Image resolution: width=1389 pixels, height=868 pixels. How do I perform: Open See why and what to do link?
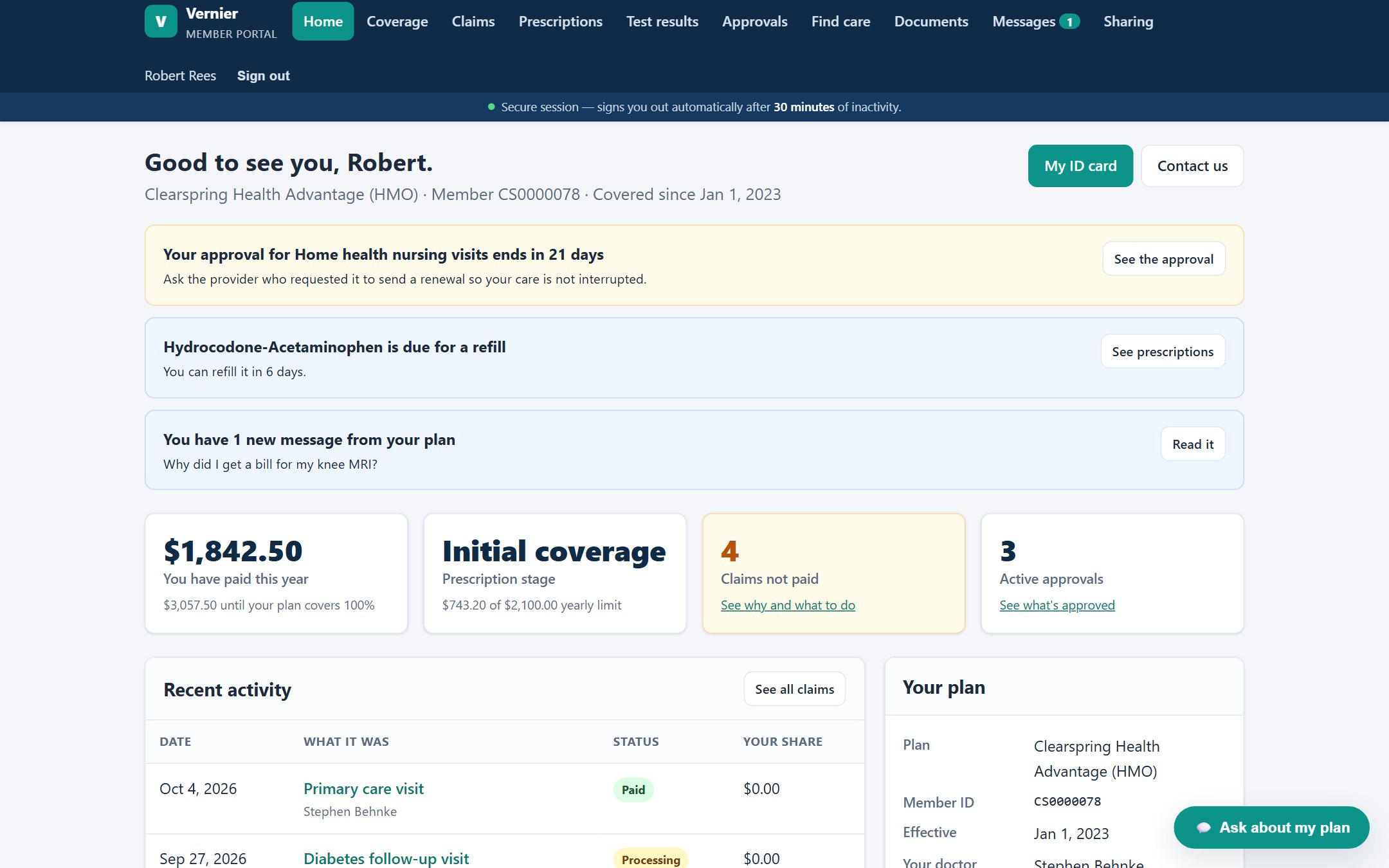point(788,605)
